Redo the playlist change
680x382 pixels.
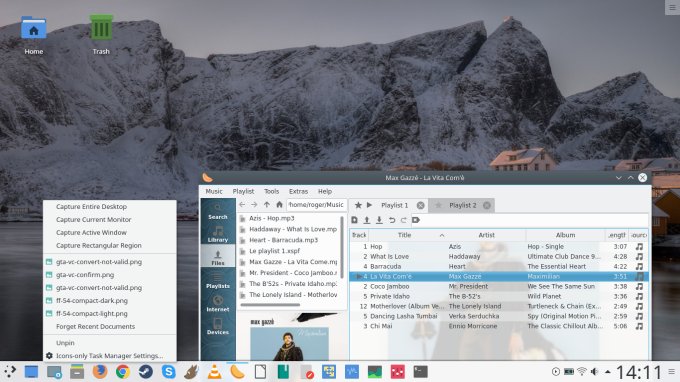coord(403,220)
